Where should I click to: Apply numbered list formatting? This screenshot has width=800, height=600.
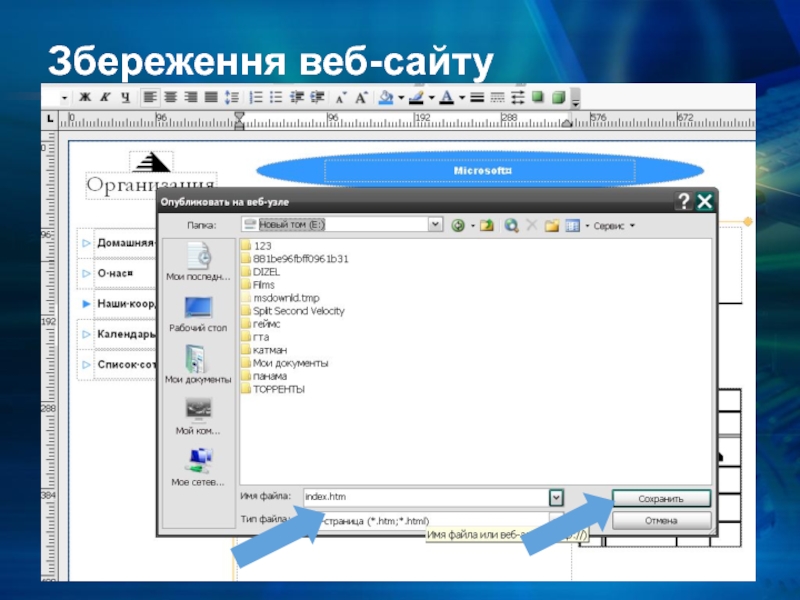[256, 97]
